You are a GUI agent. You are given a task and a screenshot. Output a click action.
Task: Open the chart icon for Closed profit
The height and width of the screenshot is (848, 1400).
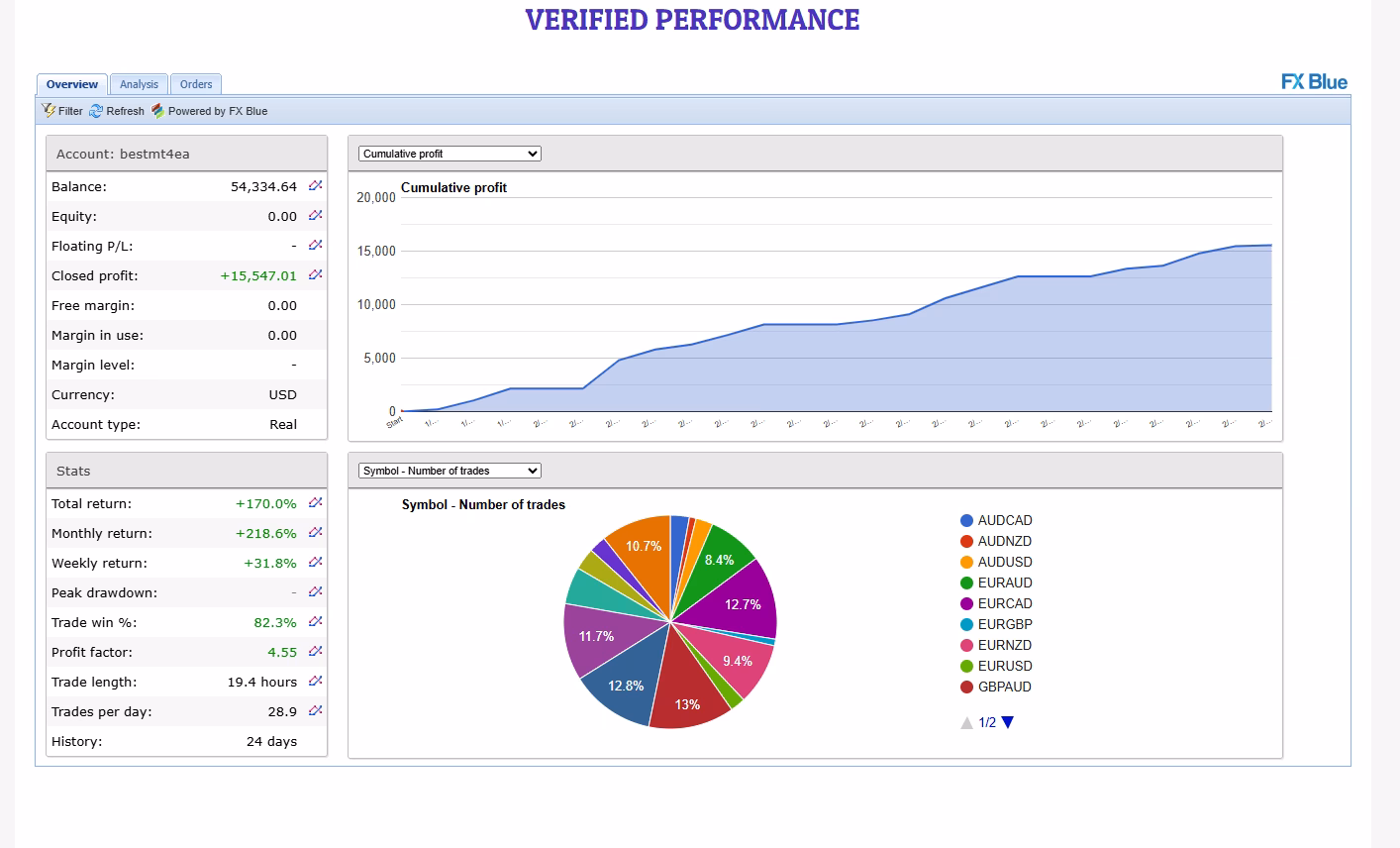coord(315,274)
